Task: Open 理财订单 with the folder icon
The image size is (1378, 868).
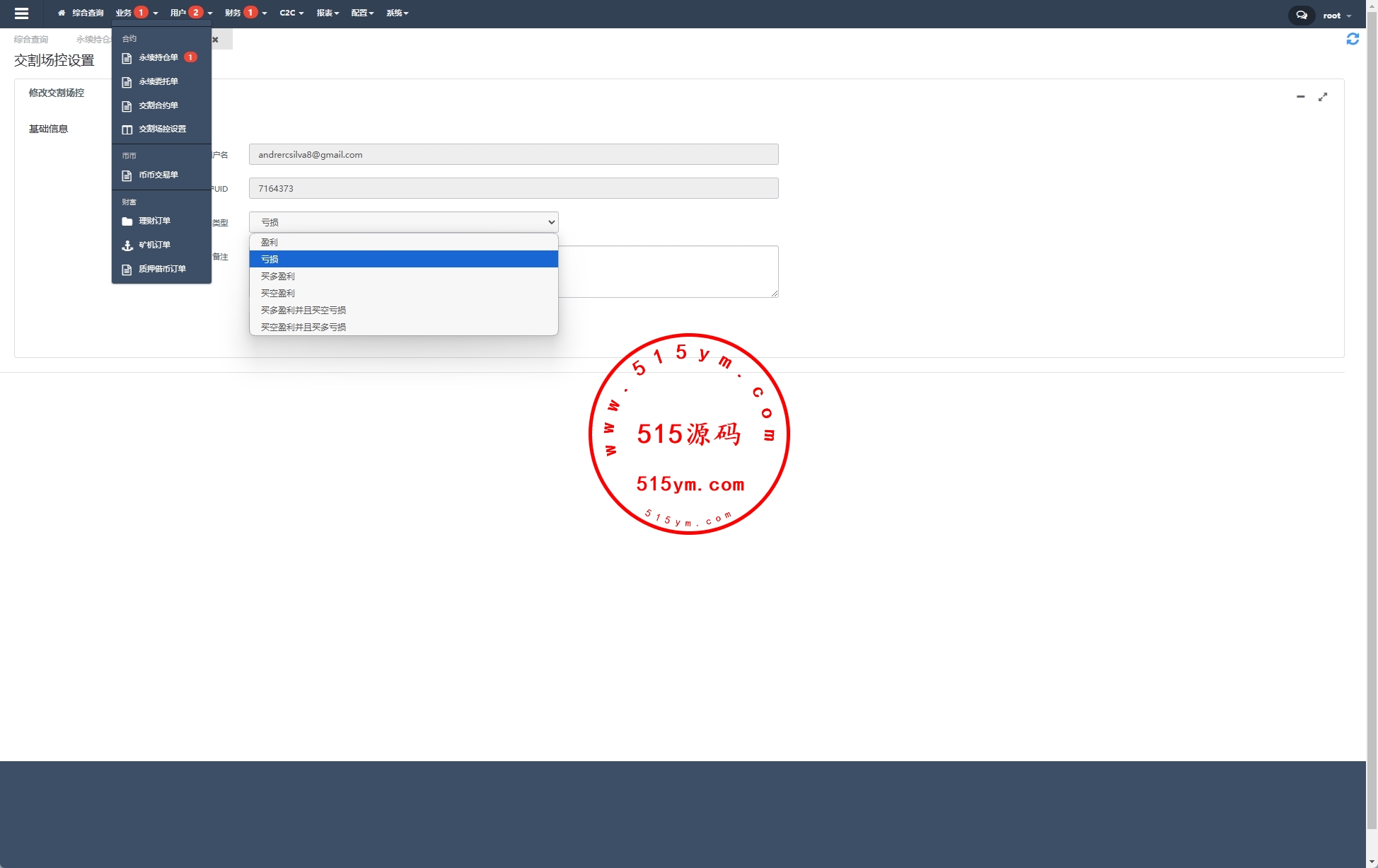Action: pyautogui.click(x=154, y=221)
